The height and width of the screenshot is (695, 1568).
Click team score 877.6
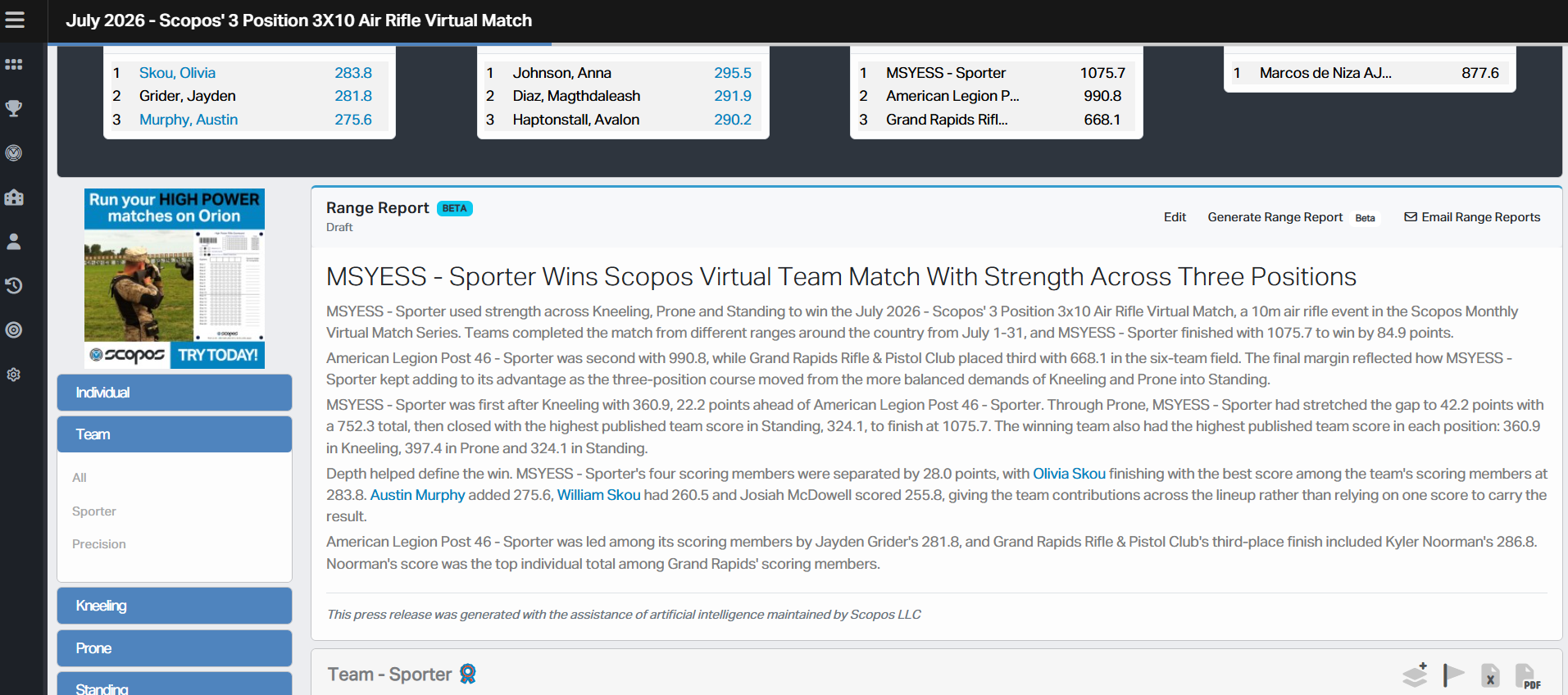tap(1480, 73)
